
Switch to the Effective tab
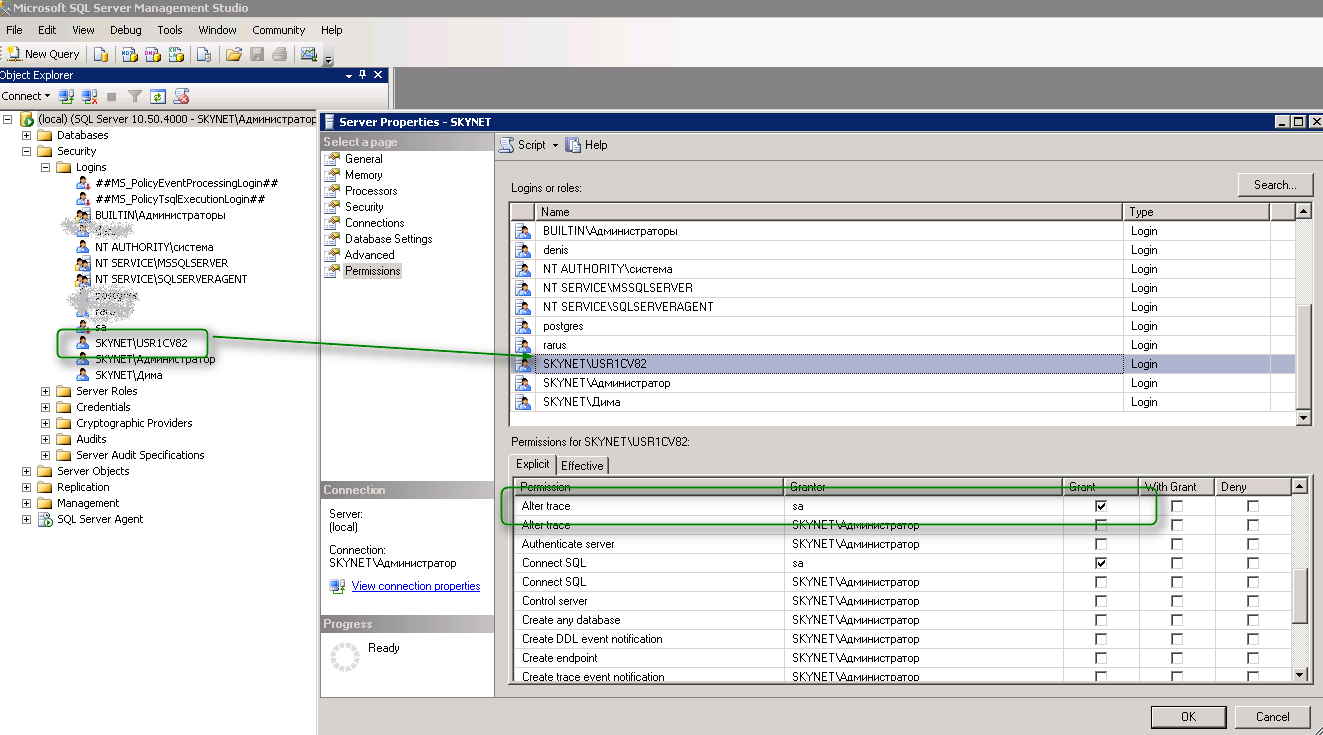tap(582, 465)
